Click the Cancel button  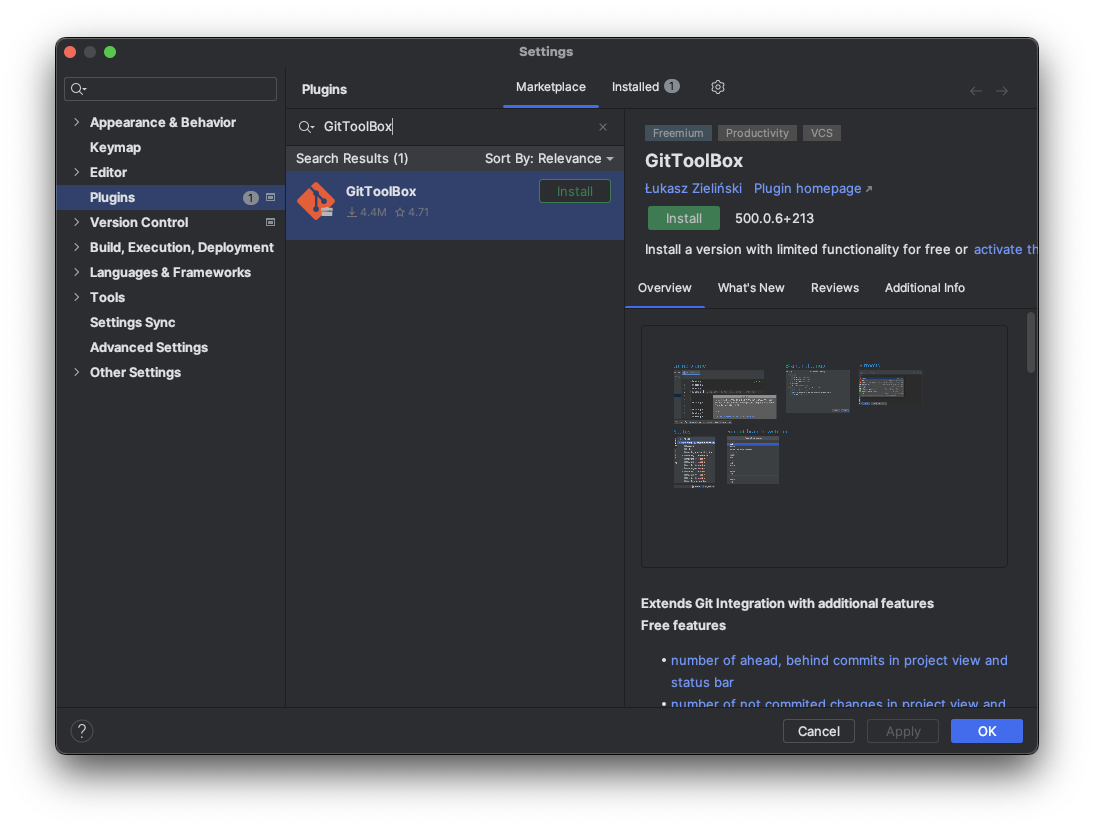click(818, 731)
